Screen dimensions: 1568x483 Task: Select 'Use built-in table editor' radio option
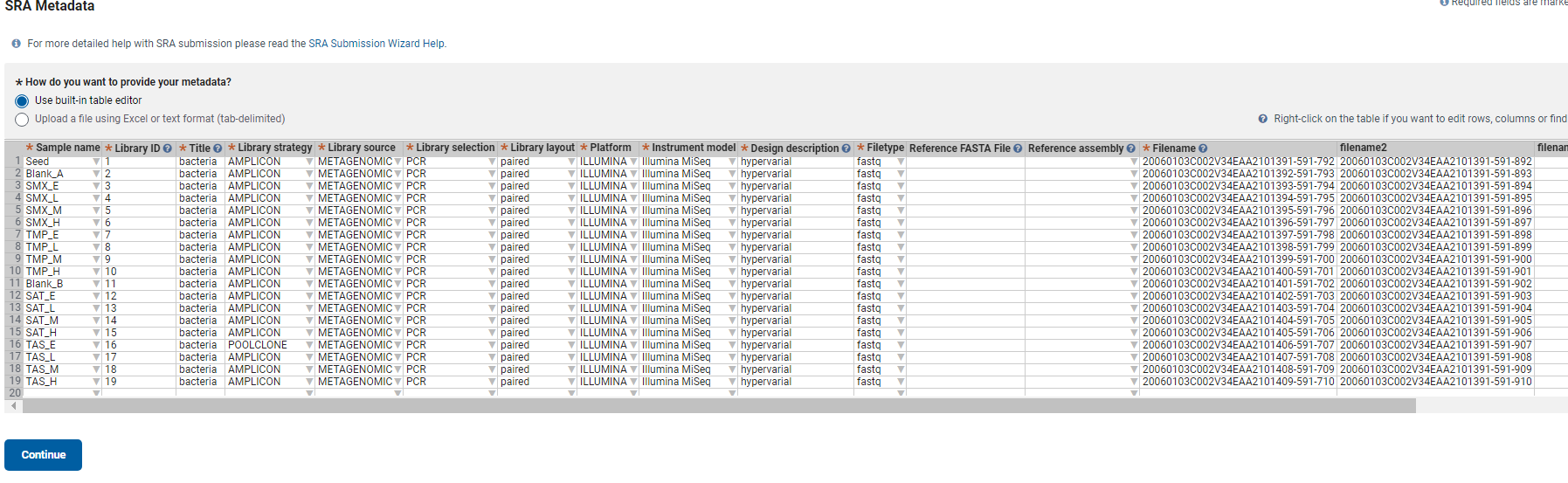point(22,101)
